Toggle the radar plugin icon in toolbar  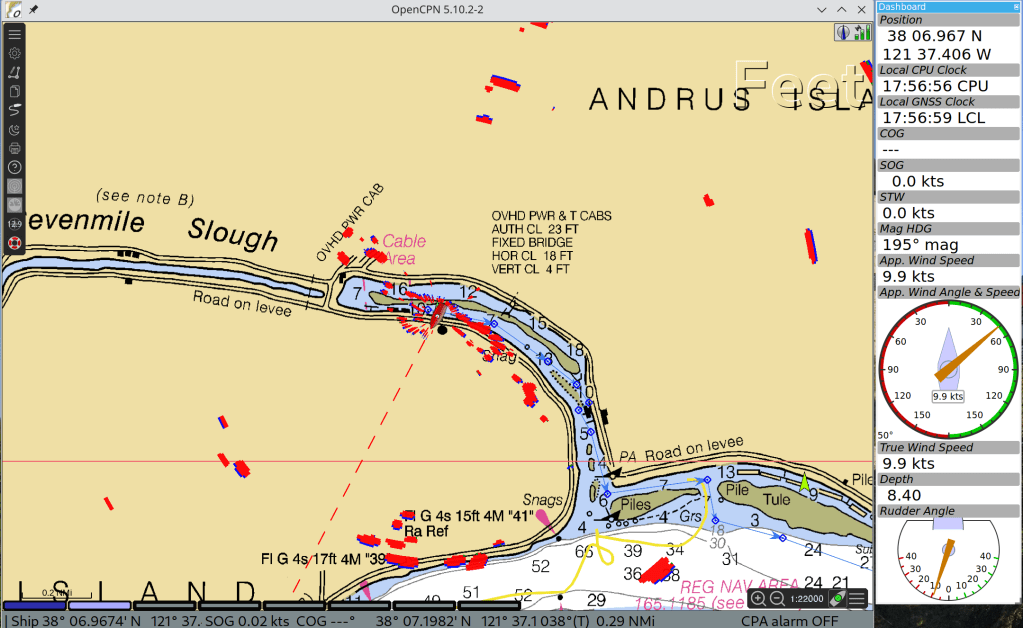pos(14,186)
